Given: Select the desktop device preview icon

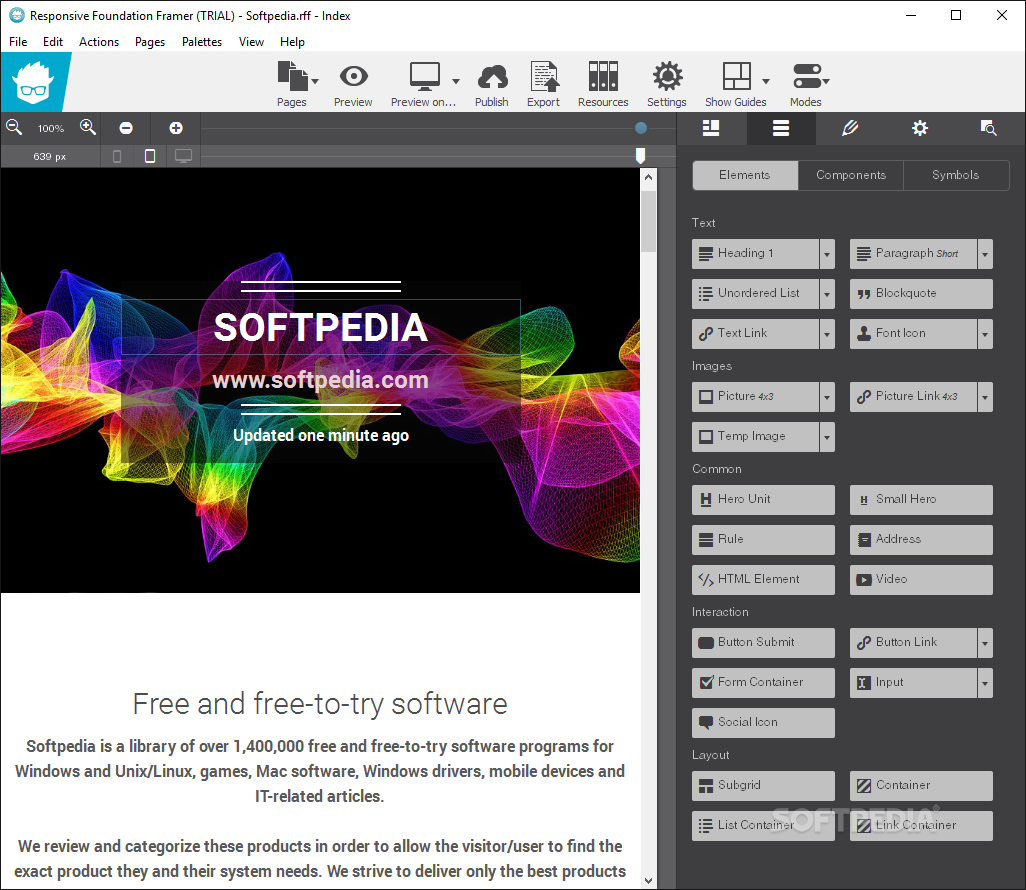Looking at the screenshot, I should tap(183, 156).
